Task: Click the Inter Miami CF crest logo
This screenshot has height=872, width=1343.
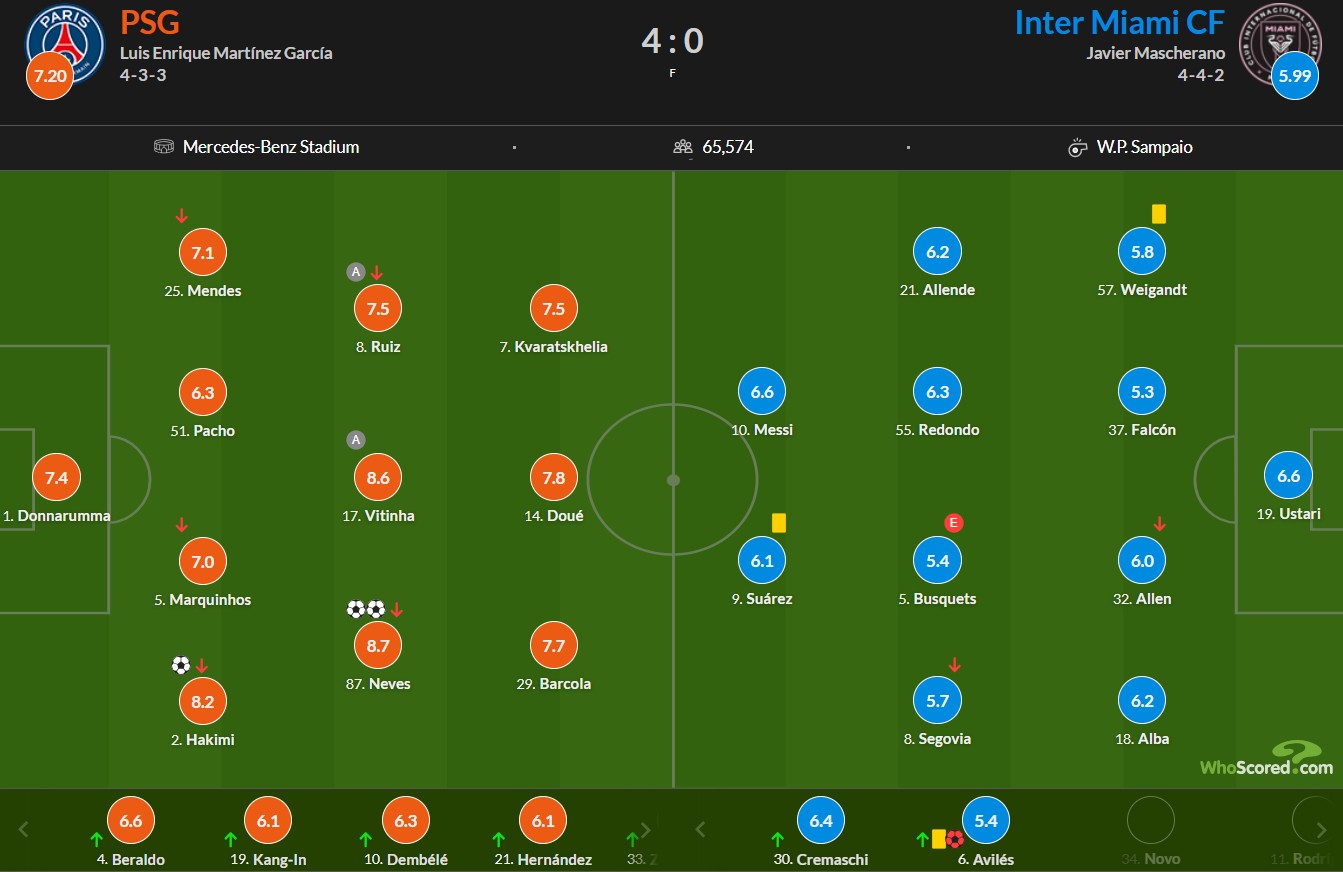Action: click(x=1278, y=44)
